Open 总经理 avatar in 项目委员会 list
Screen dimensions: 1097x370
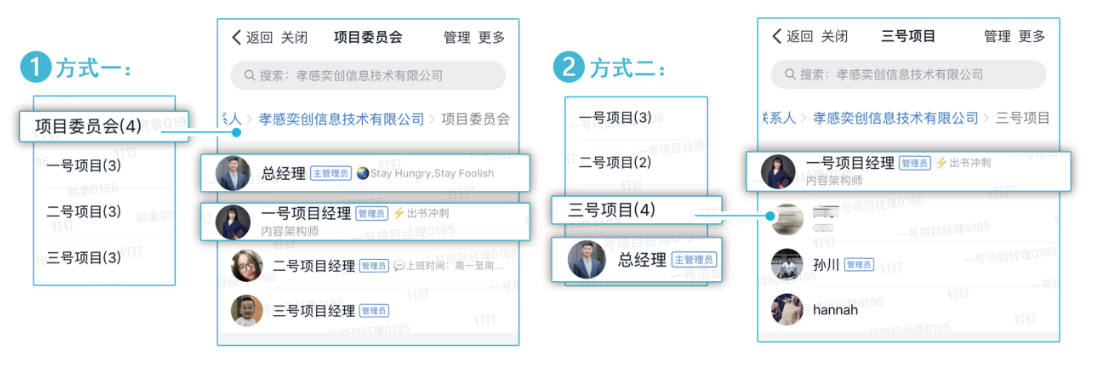pos(232,173)
